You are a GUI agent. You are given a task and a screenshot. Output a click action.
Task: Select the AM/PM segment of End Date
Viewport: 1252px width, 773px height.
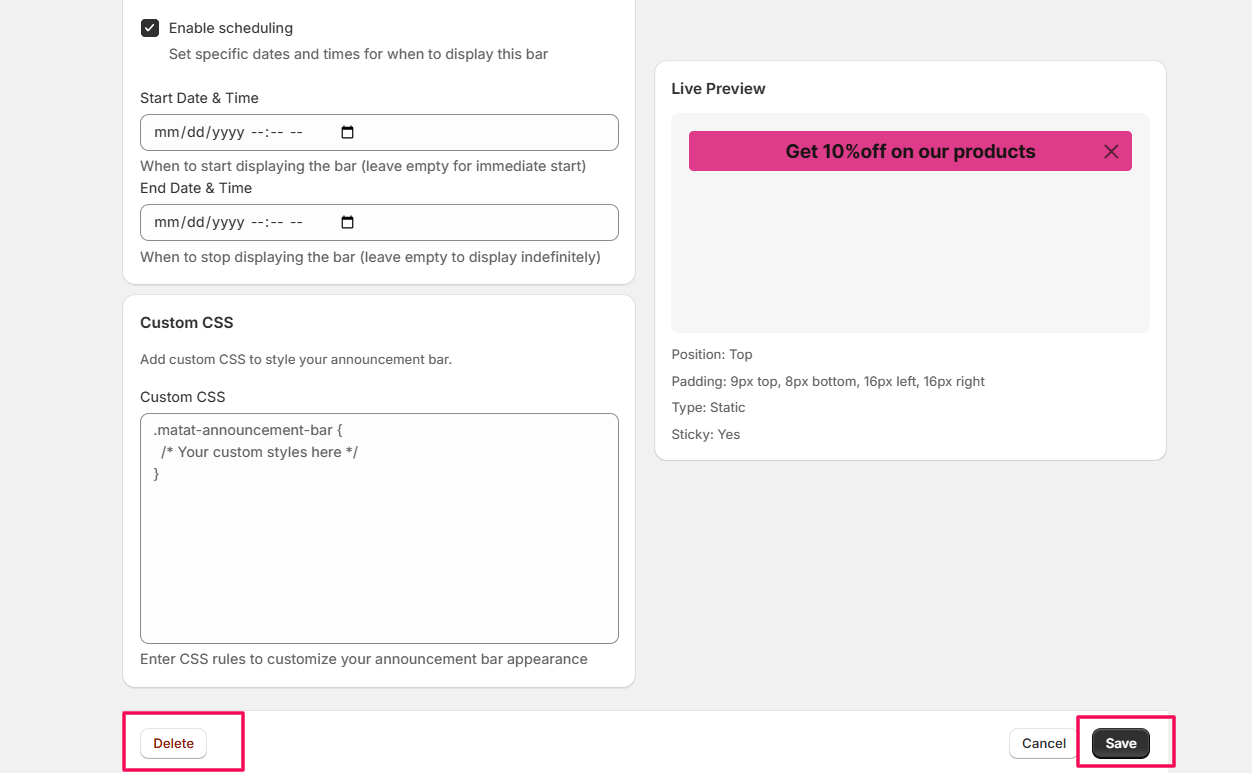(x=297, y=222)
